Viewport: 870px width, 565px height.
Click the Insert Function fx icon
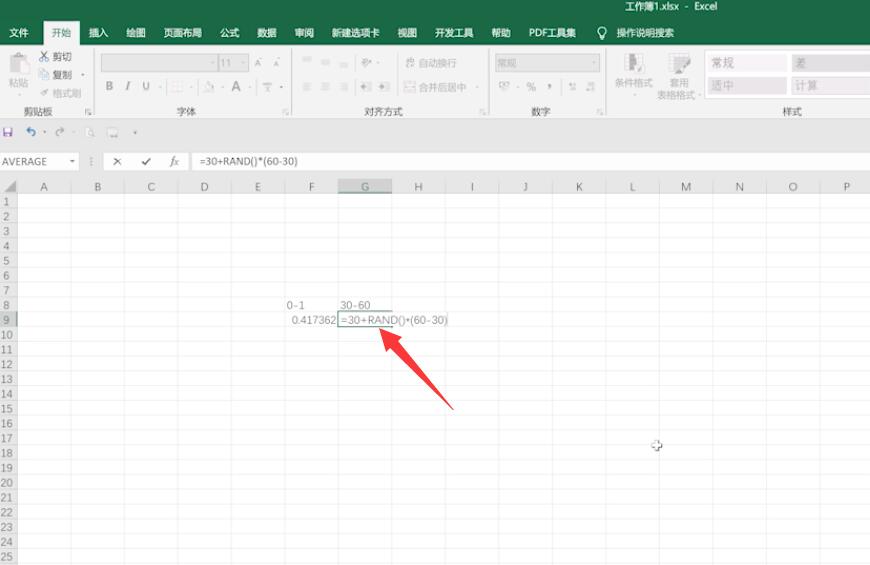174,162
